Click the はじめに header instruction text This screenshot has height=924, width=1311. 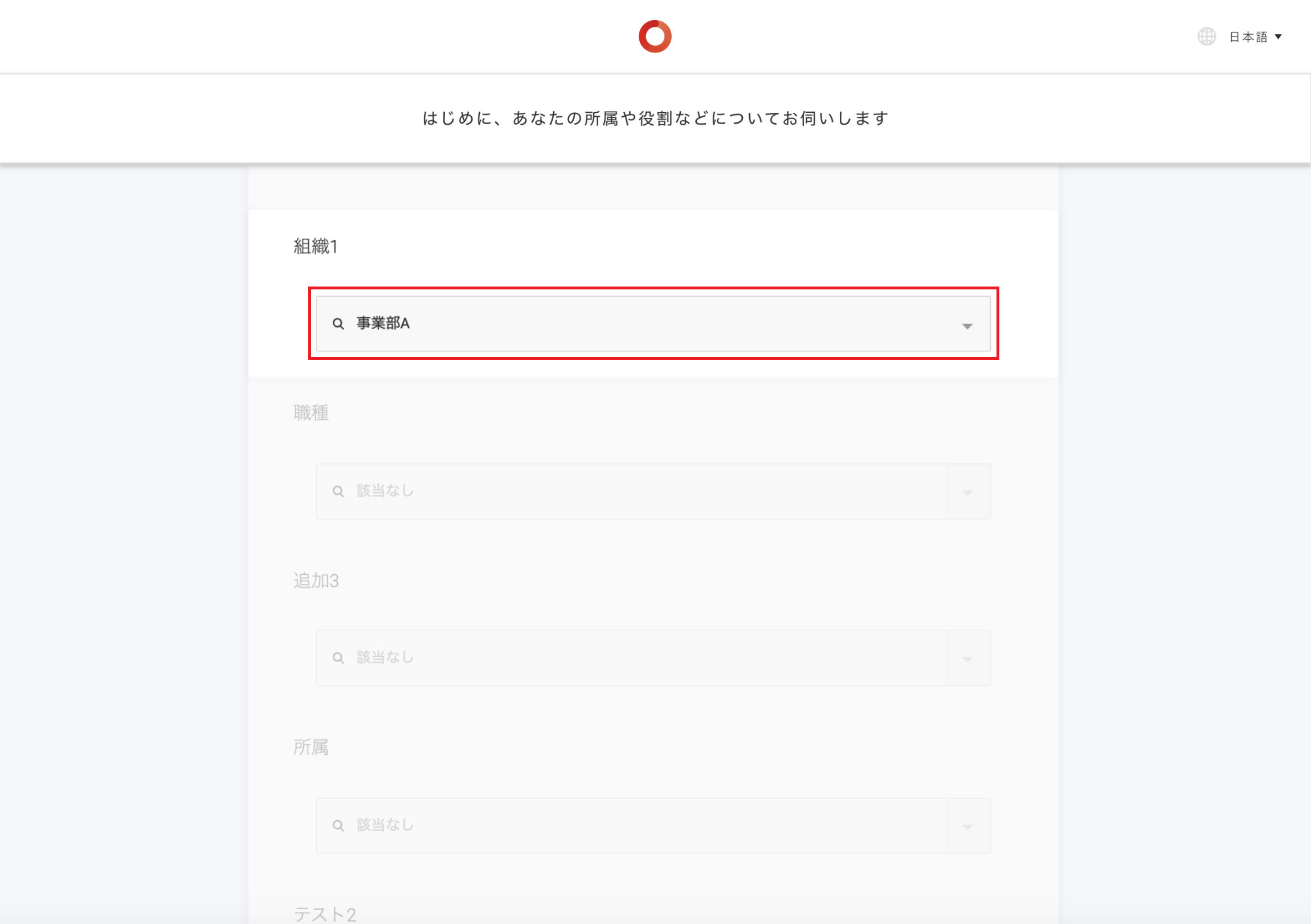(x=655, y=118)
